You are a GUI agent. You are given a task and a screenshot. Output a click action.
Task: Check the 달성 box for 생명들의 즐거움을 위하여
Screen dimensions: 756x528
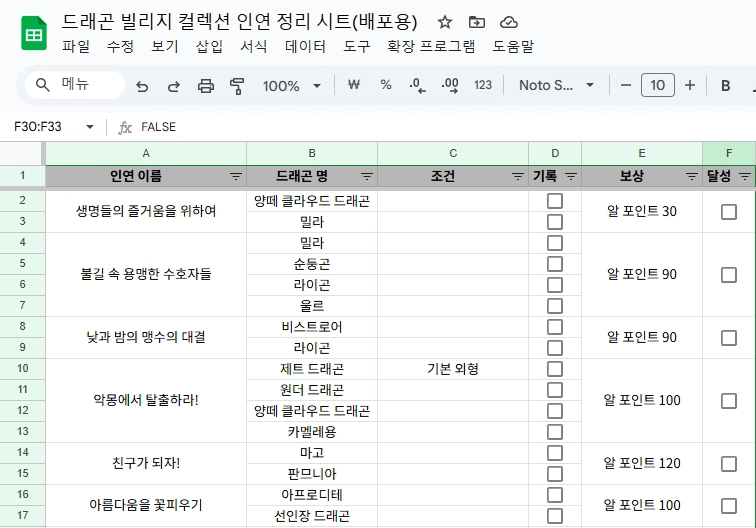(729, 211)
